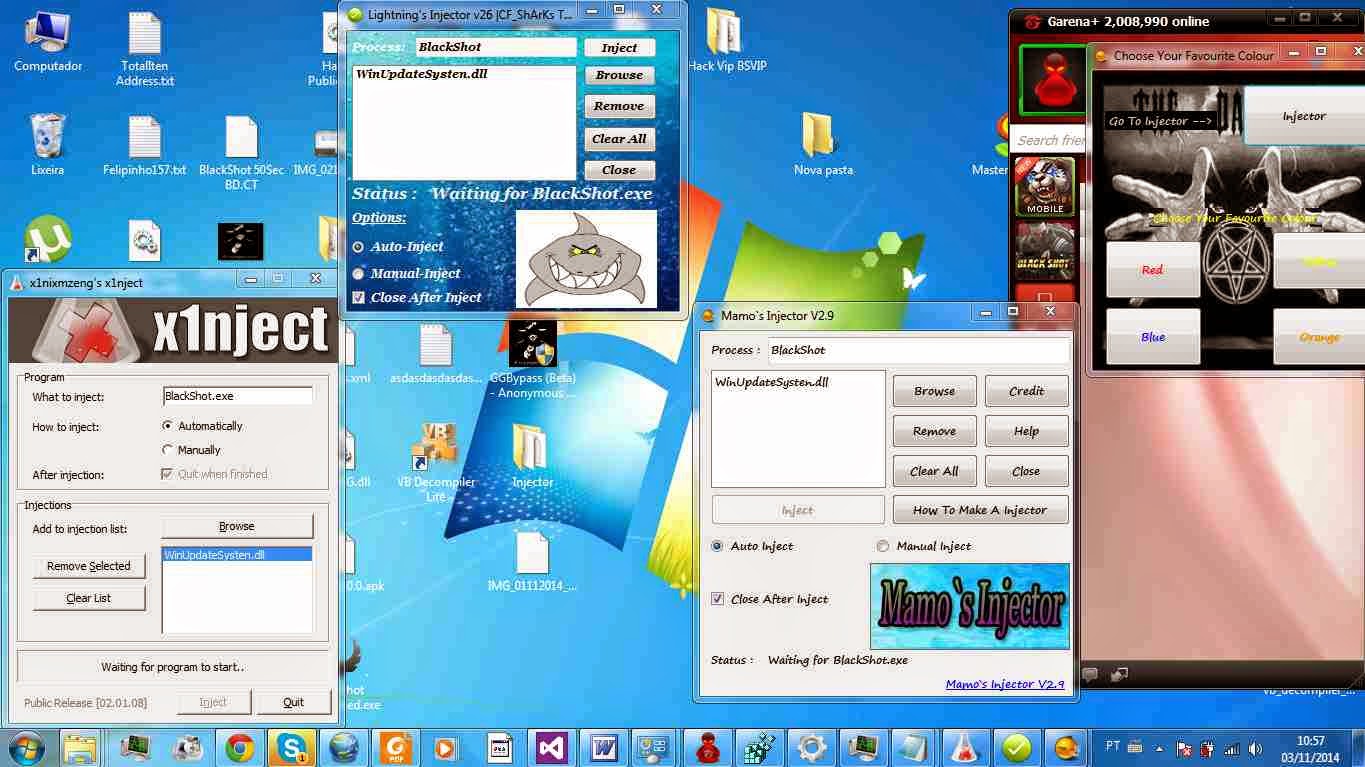Launch VB Decompiler Lite shortcut
Screen dimensions: 1365x767
point(436,463)
